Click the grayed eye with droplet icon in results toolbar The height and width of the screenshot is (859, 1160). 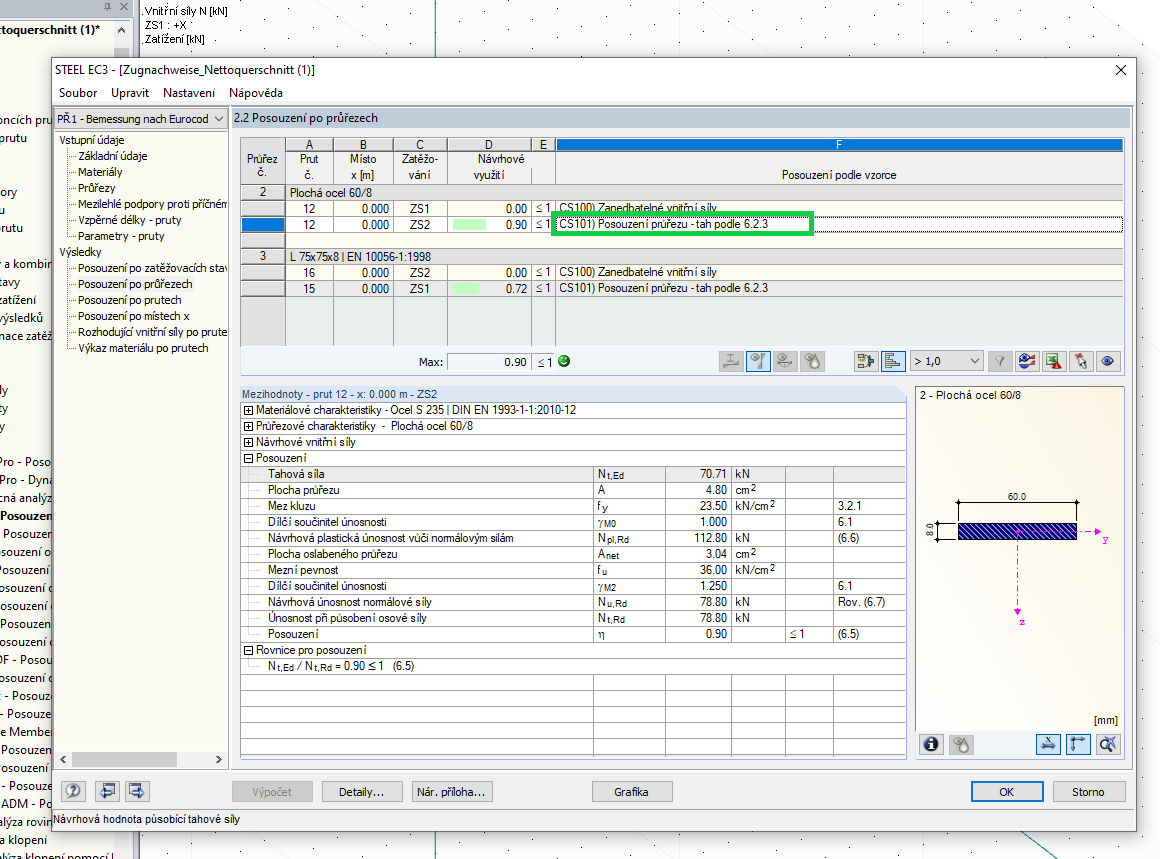click(x=812, y=362)
